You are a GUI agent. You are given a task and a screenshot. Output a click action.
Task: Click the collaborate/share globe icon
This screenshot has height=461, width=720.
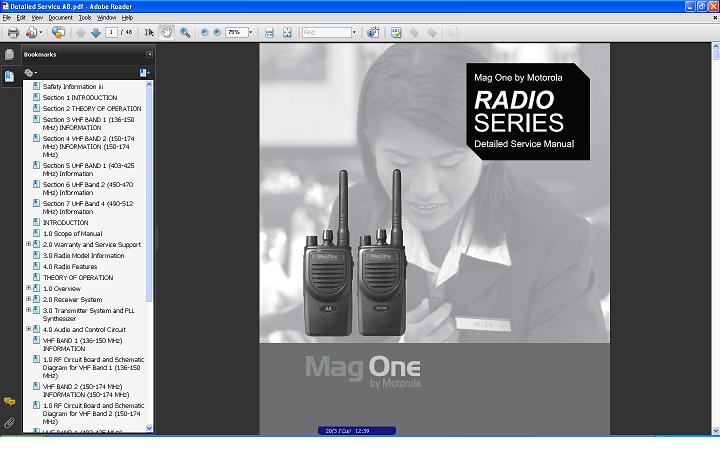point(58,33)
